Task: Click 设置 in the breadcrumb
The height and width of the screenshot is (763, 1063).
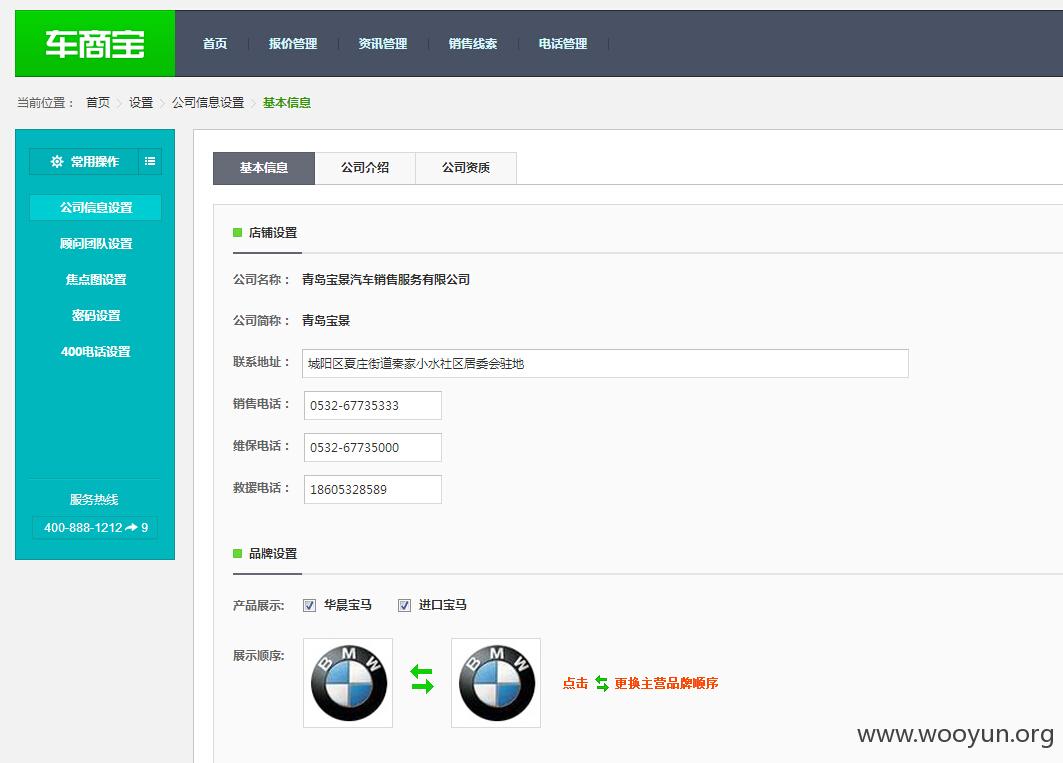Action: (141, 102)
